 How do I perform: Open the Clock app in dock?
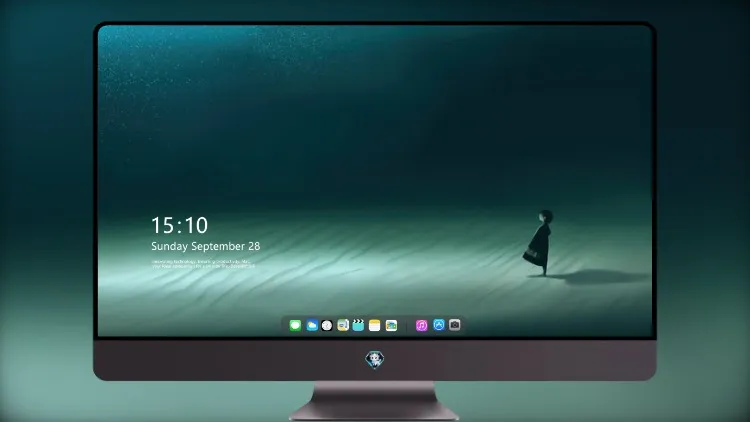327,325
